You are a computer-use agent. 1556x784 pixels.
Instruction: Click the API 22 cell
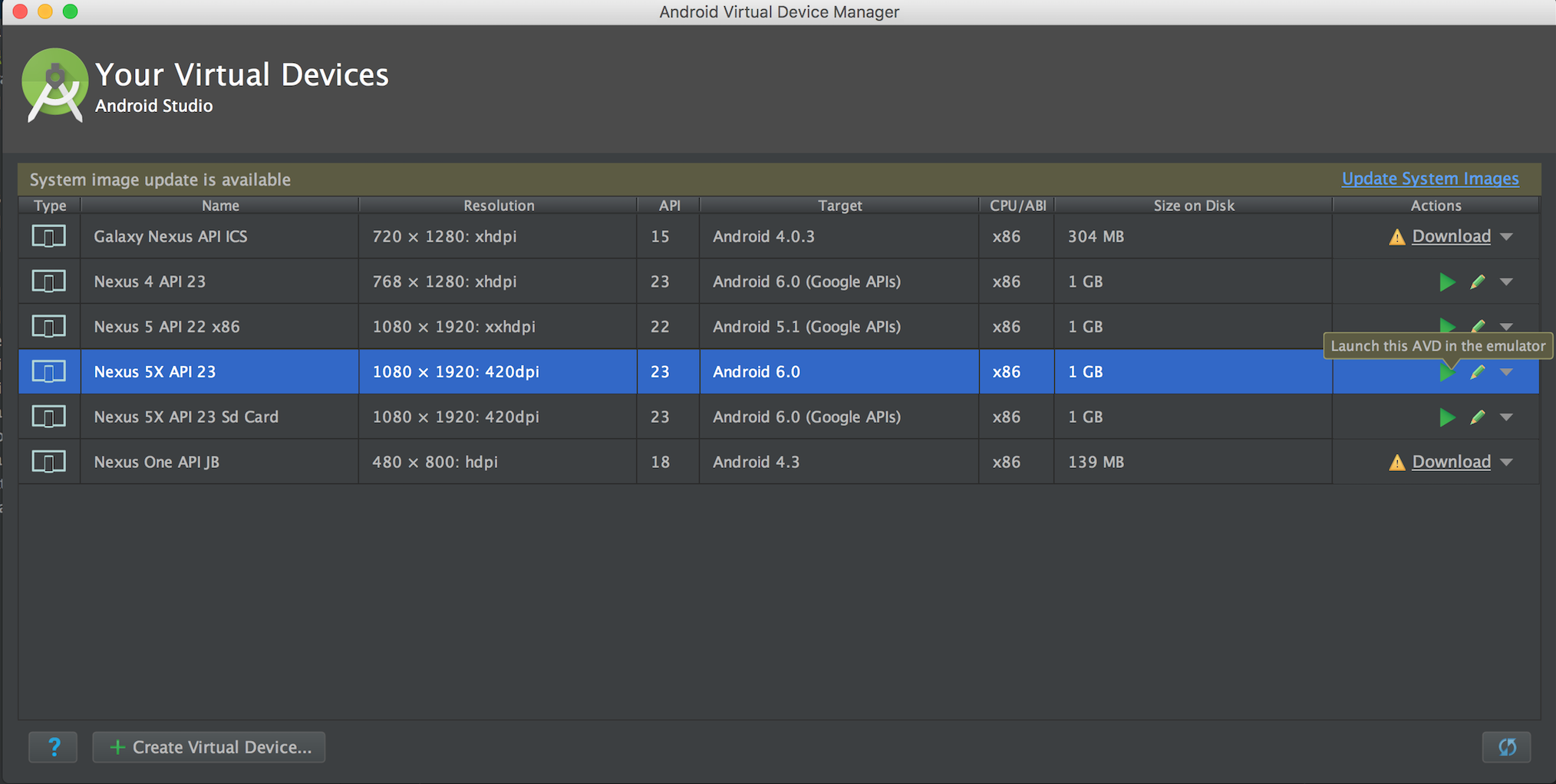click(668, 327)
